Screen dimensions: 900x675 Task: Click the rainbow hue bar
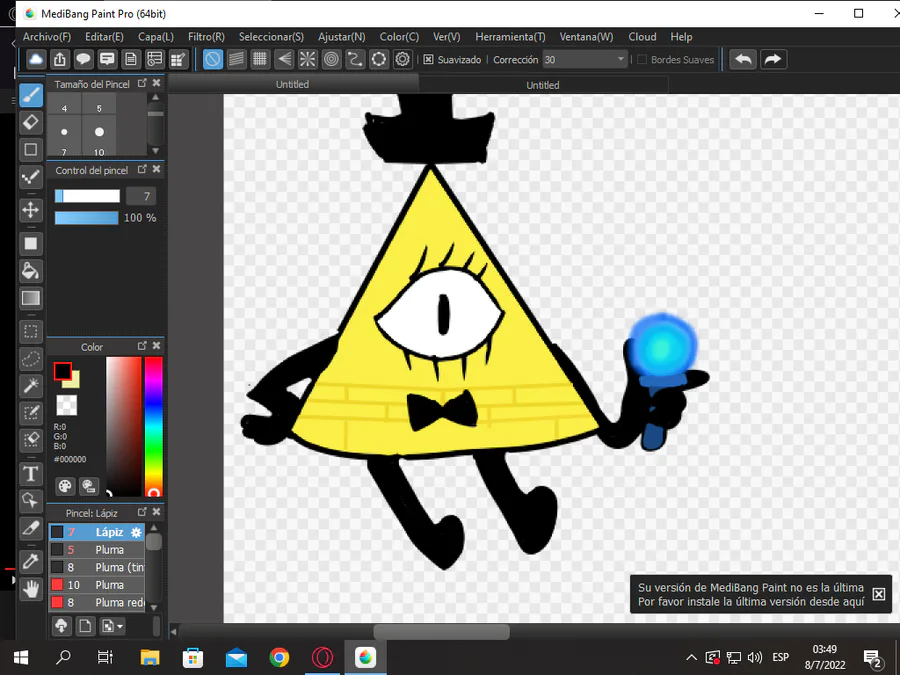tap(153, 426)
